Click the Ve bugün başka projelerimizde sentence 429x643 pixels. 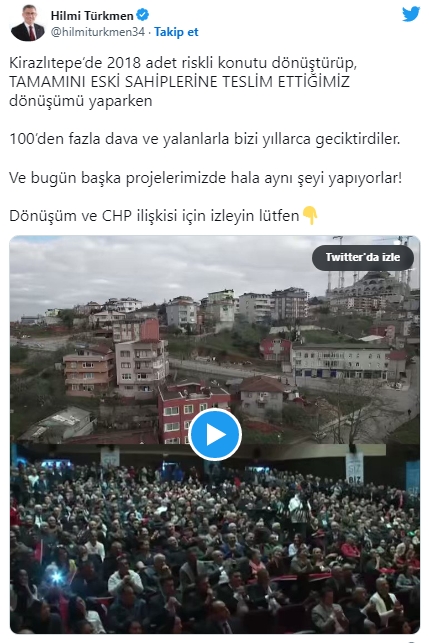pyautogui.click(x=205, y=178)
